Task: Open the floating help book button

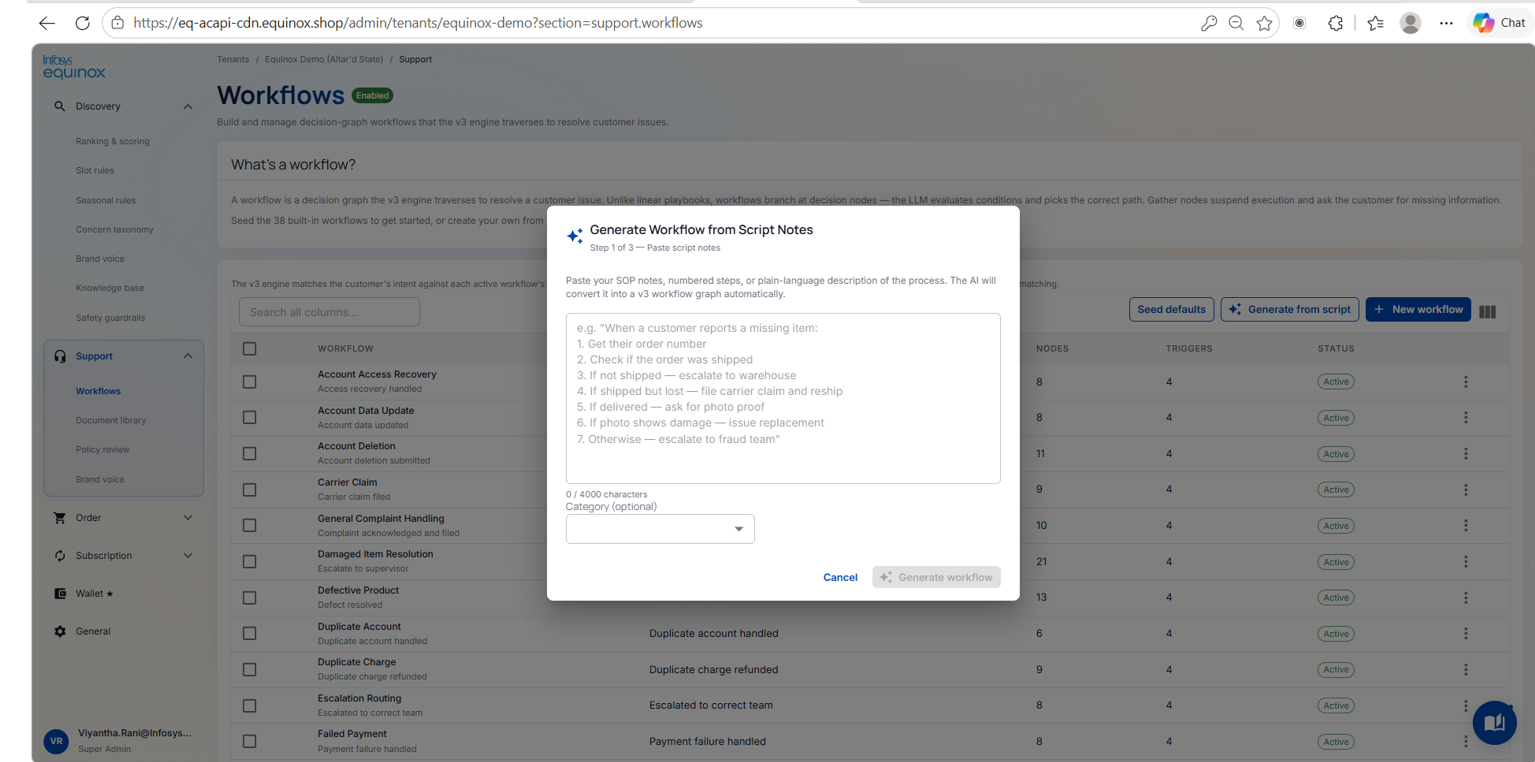Action: tap(1494, 722)
